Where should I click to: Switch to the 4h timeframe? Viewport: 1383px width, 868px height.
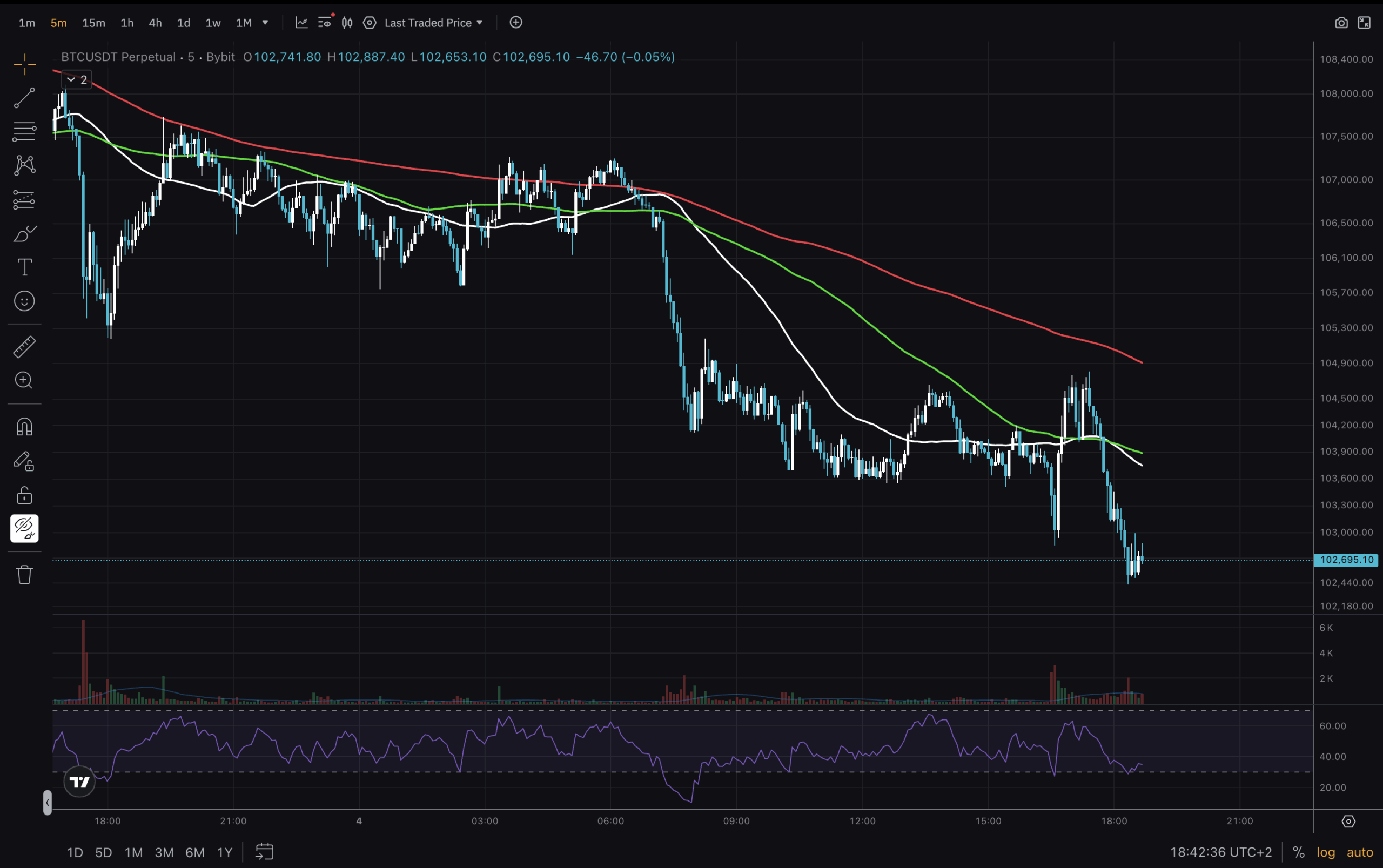point(155,23)
